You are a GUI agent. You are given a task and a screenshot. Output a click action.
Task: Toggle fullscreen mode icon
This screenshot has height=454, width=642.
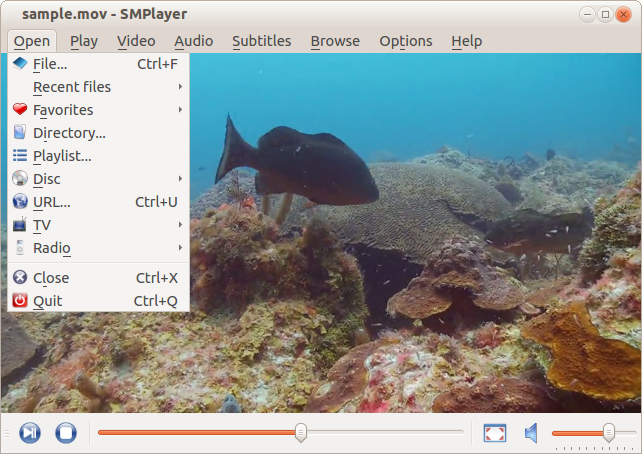point(494,432)
